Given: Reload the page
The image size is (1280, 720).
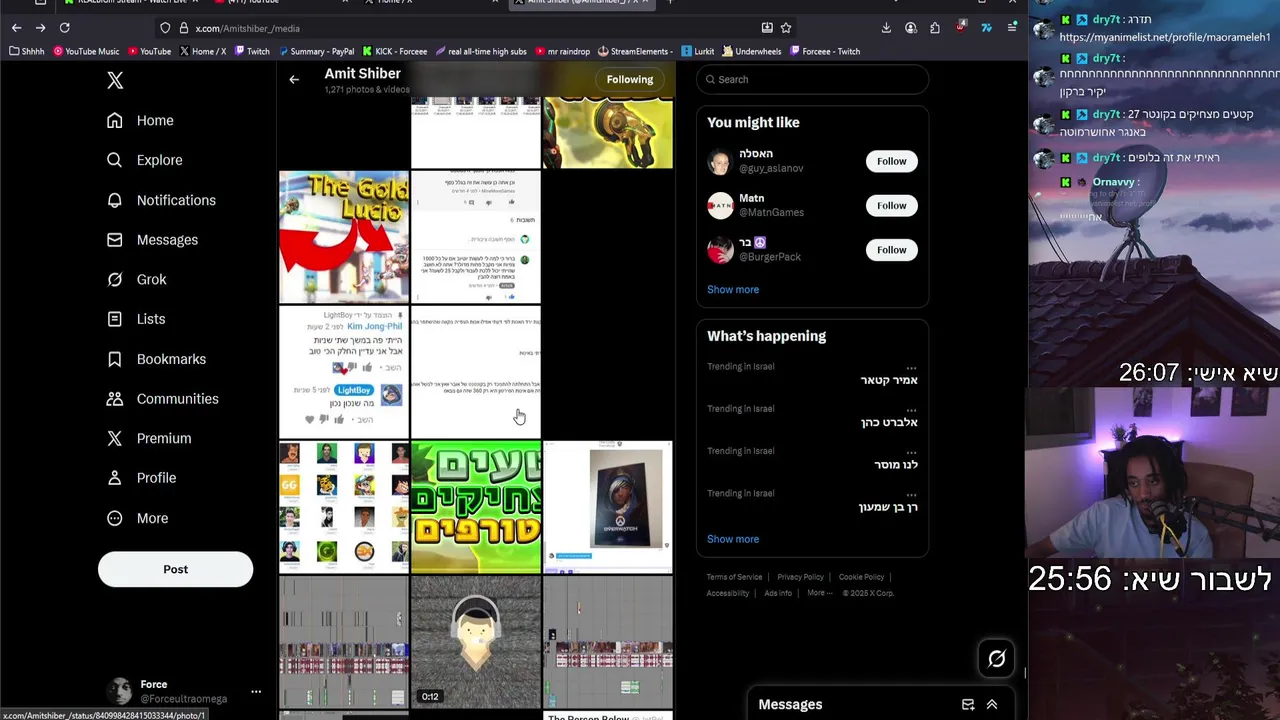Looking at the screenshot, I should tap(64, 28).
